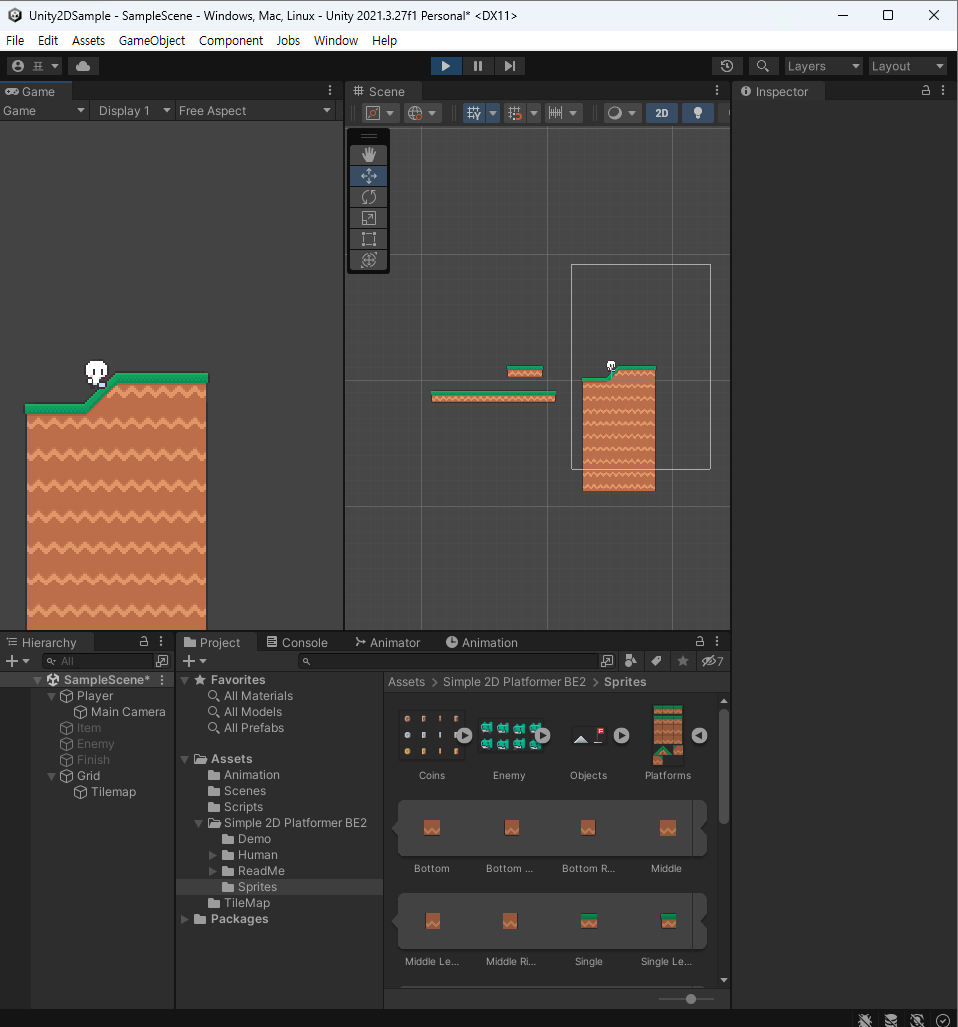Screen dimensions: 958x1027
Task: Select the Enemy sprite sheet thumbnail
Action: pos(510,736)
